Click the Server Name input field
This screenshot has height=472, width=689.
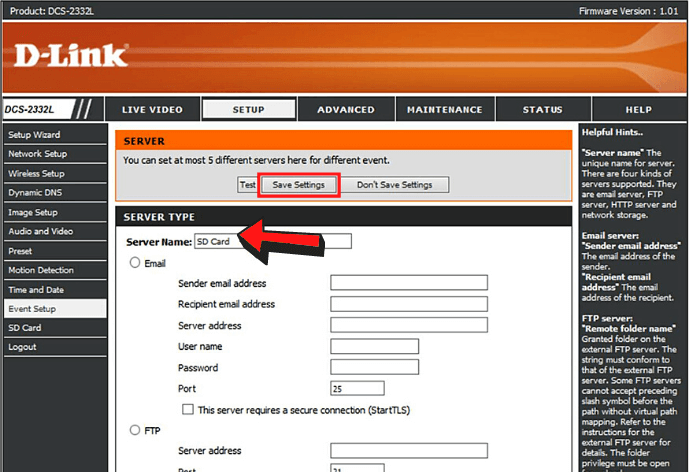coord(273,241)
